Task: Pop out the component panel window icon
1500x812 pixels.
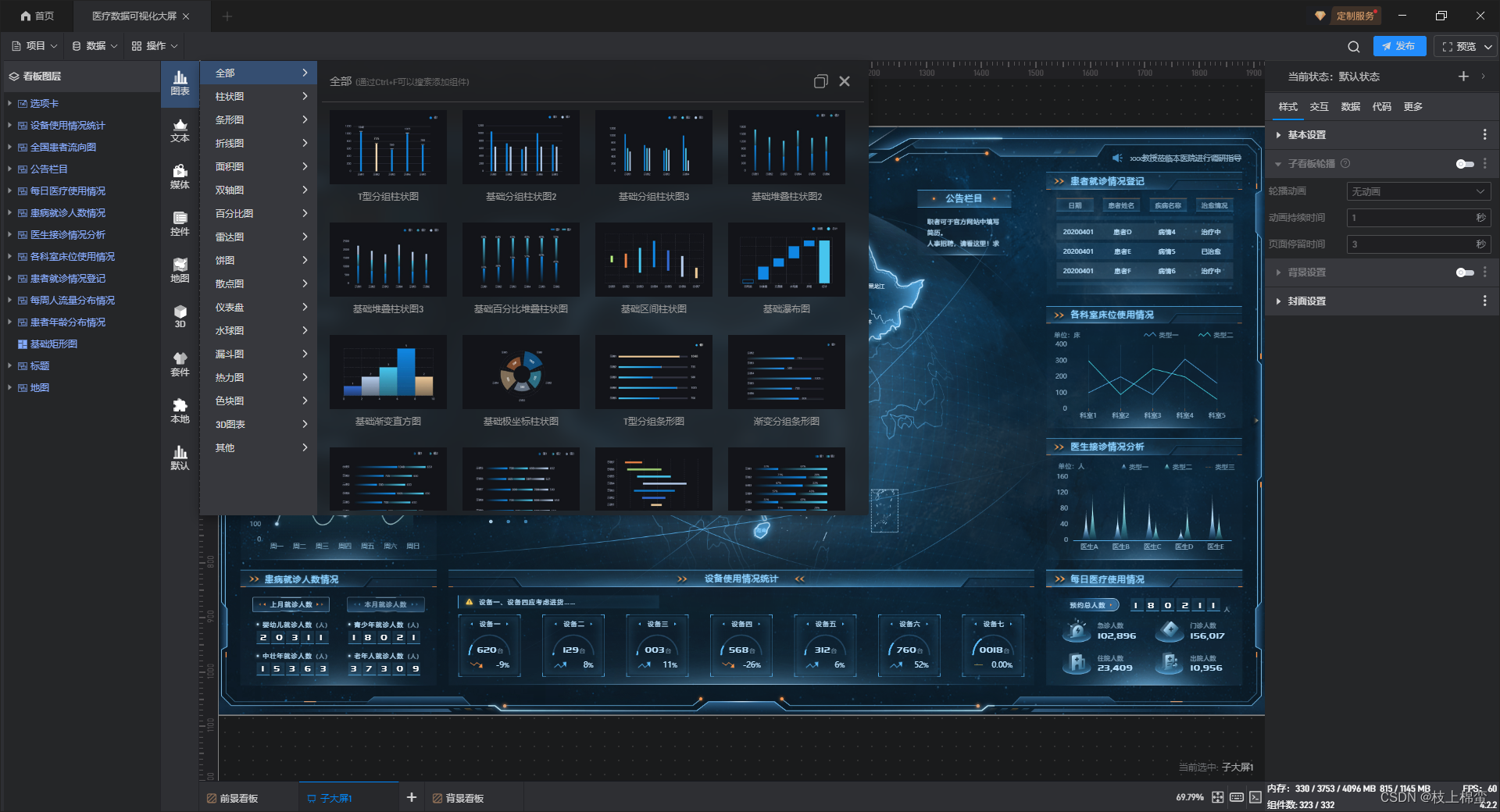Action: (x=820, y=81)
